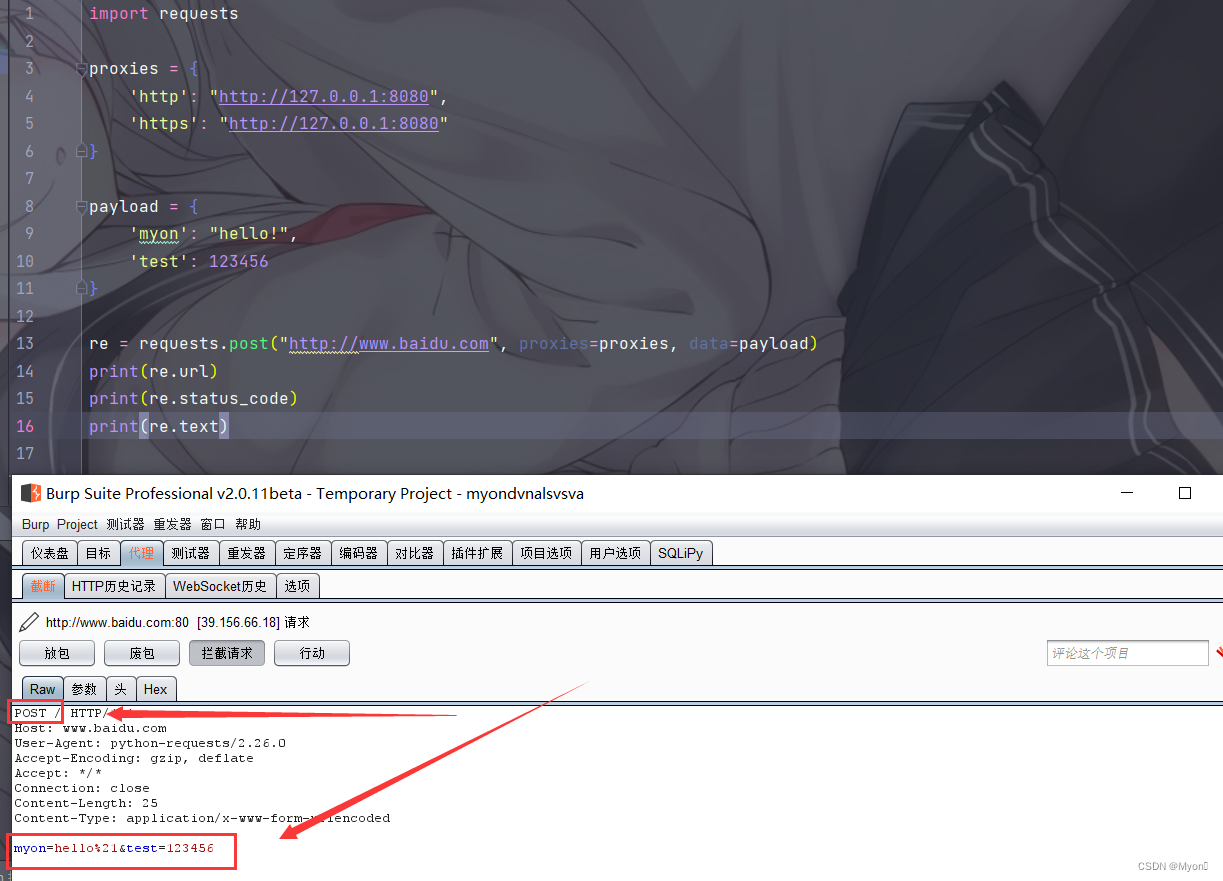1223x881 pixels.
Task: Click the 废包 button
Action: click(x=142, y=653)
